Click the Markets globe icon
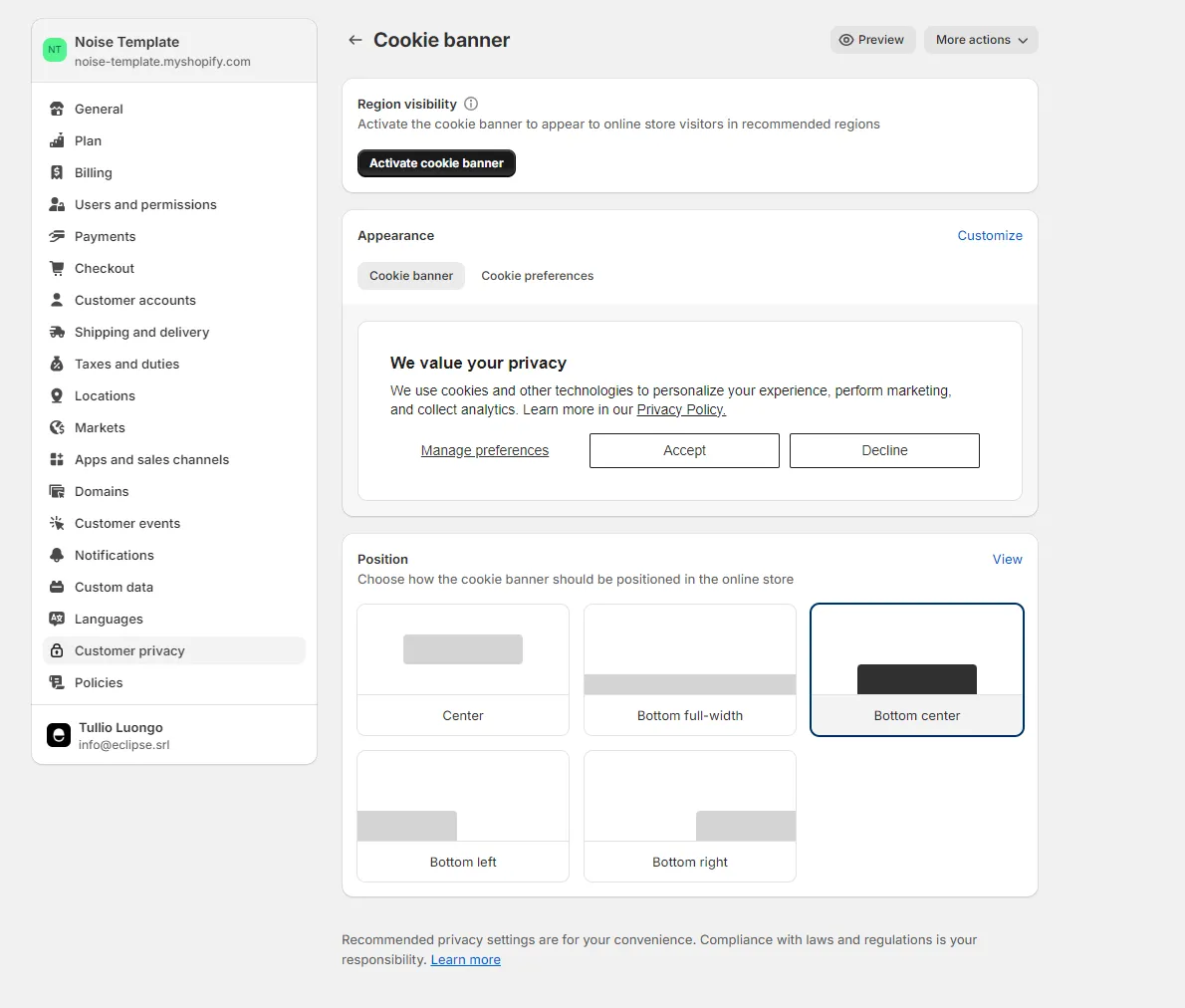The image size is (1185, 1008). [x=57, y=427]
